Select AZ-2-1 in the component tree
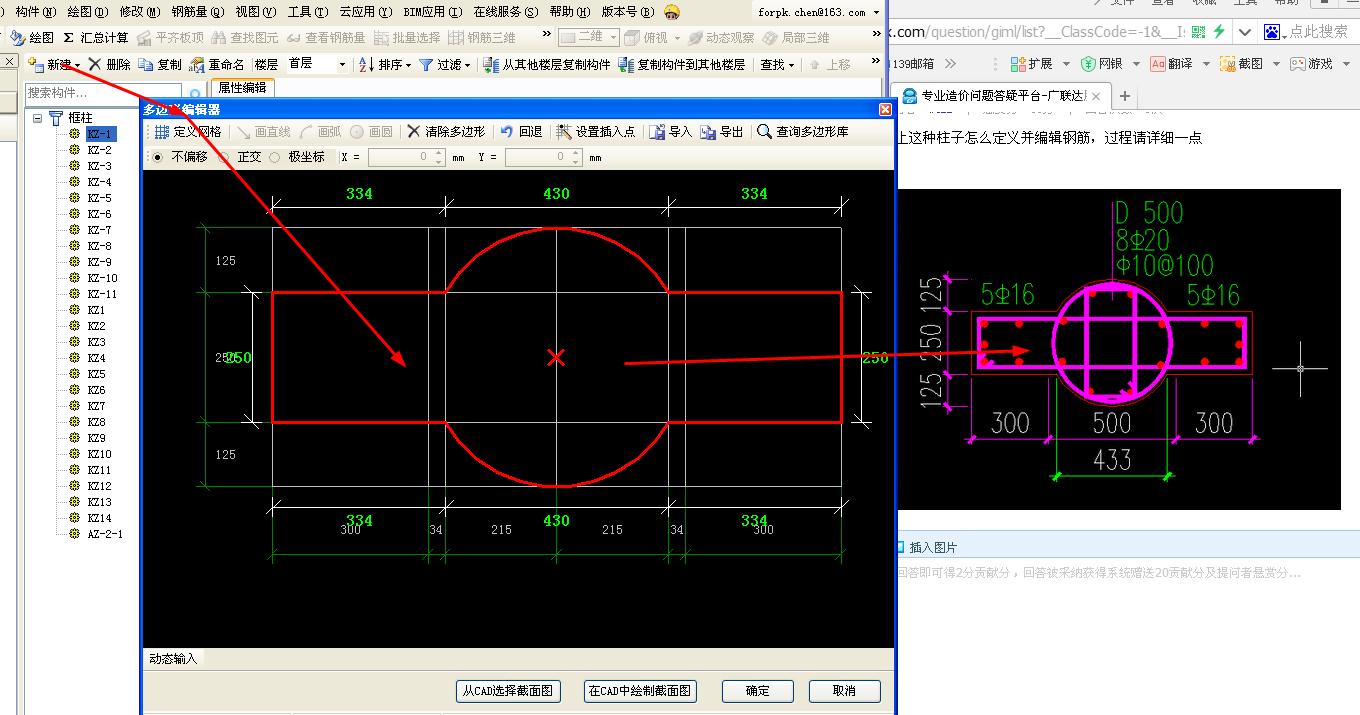Screen dimensions: 1360x715 pyautogui.click(x=105, y=534)
